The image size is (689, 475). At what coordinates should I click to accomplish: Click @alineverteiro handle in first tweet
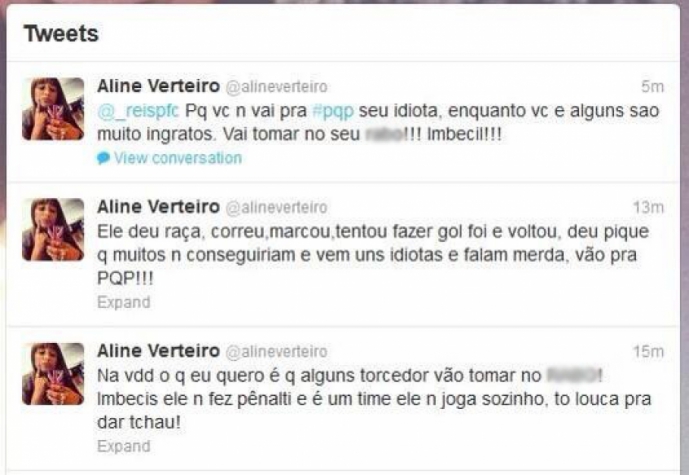point(276,87)
